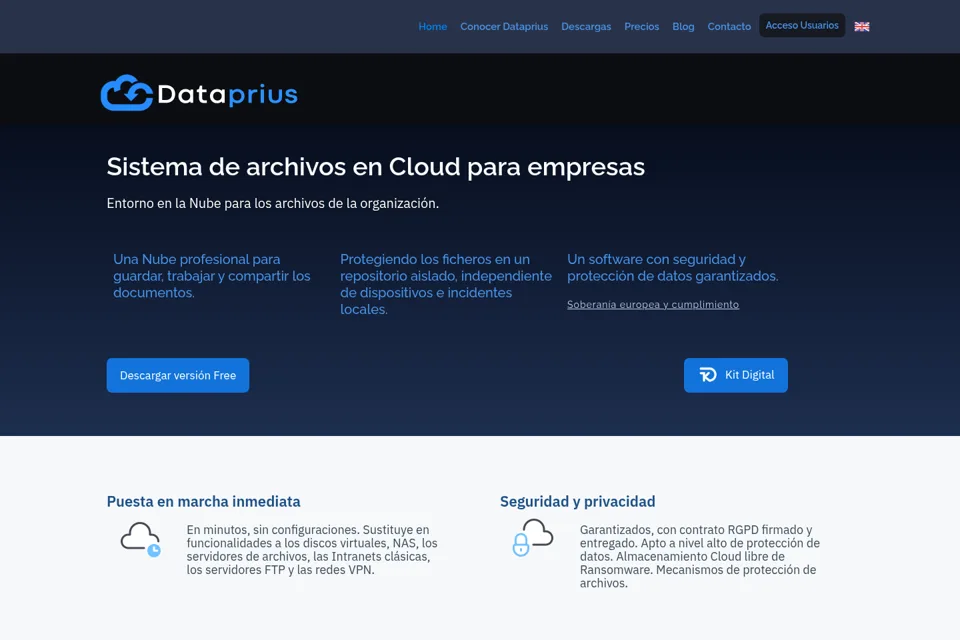Click the text Una Nube profesional para guardar

(x=212, y=276)
